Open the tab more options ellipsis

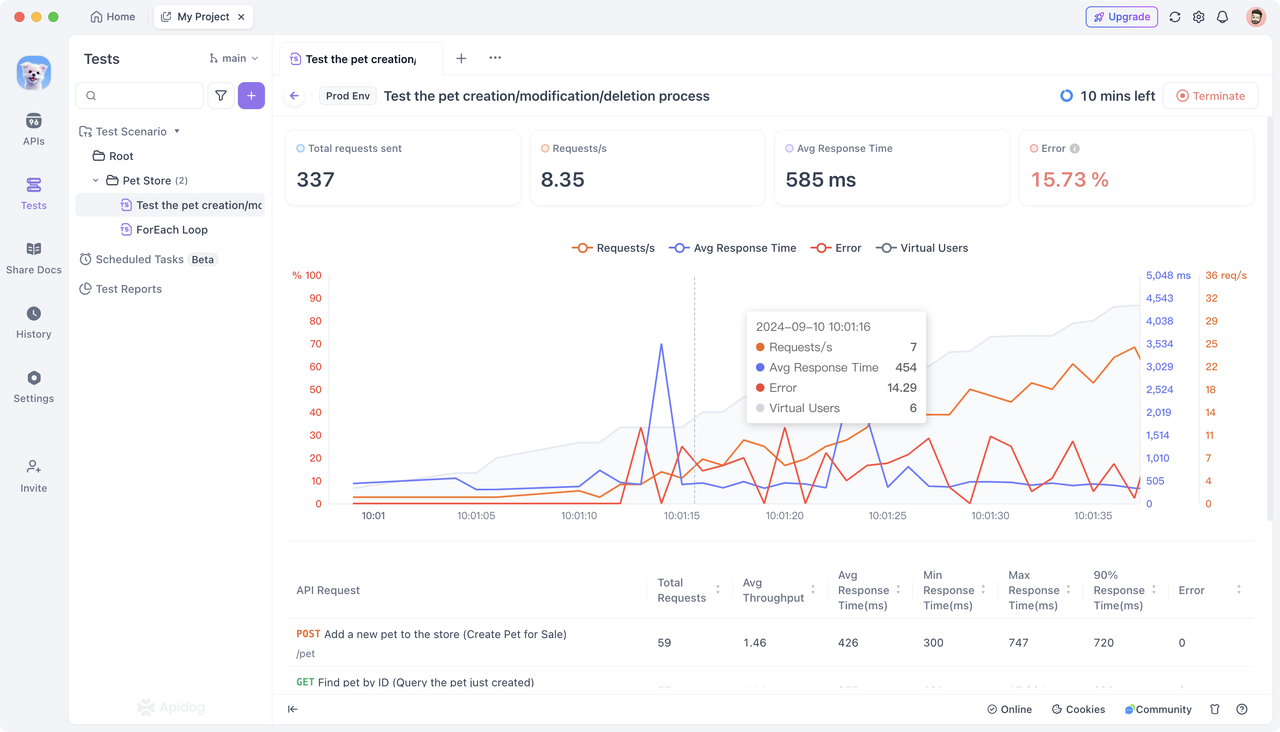495,58
